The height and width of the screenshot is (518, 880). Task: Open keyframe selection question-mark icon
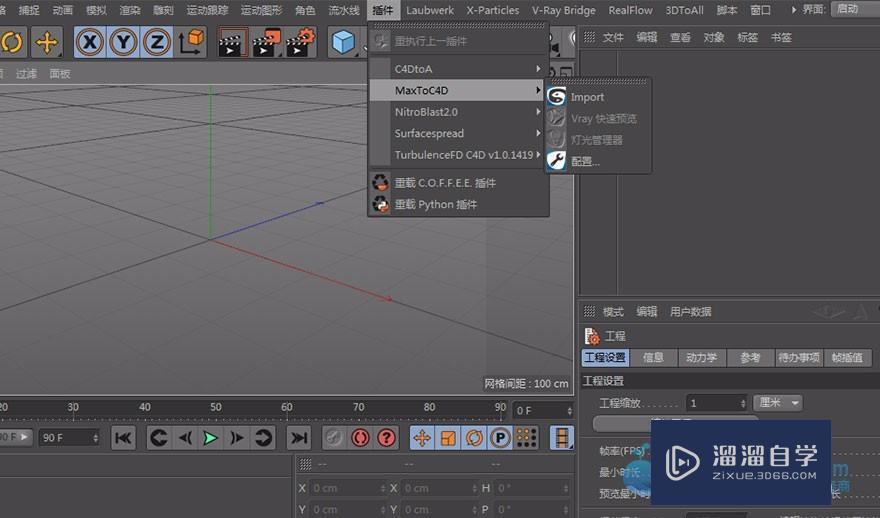coord(386,438)
